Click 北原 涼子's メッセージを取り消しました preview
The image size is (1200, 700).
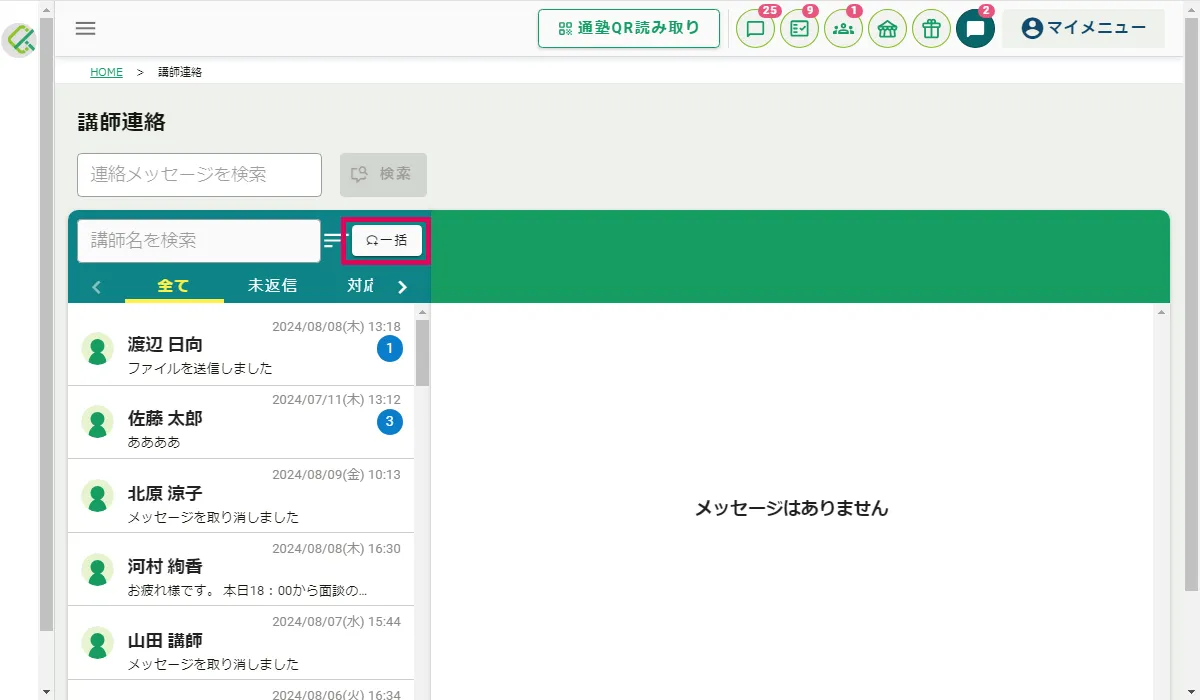click(x=213, y=517)
